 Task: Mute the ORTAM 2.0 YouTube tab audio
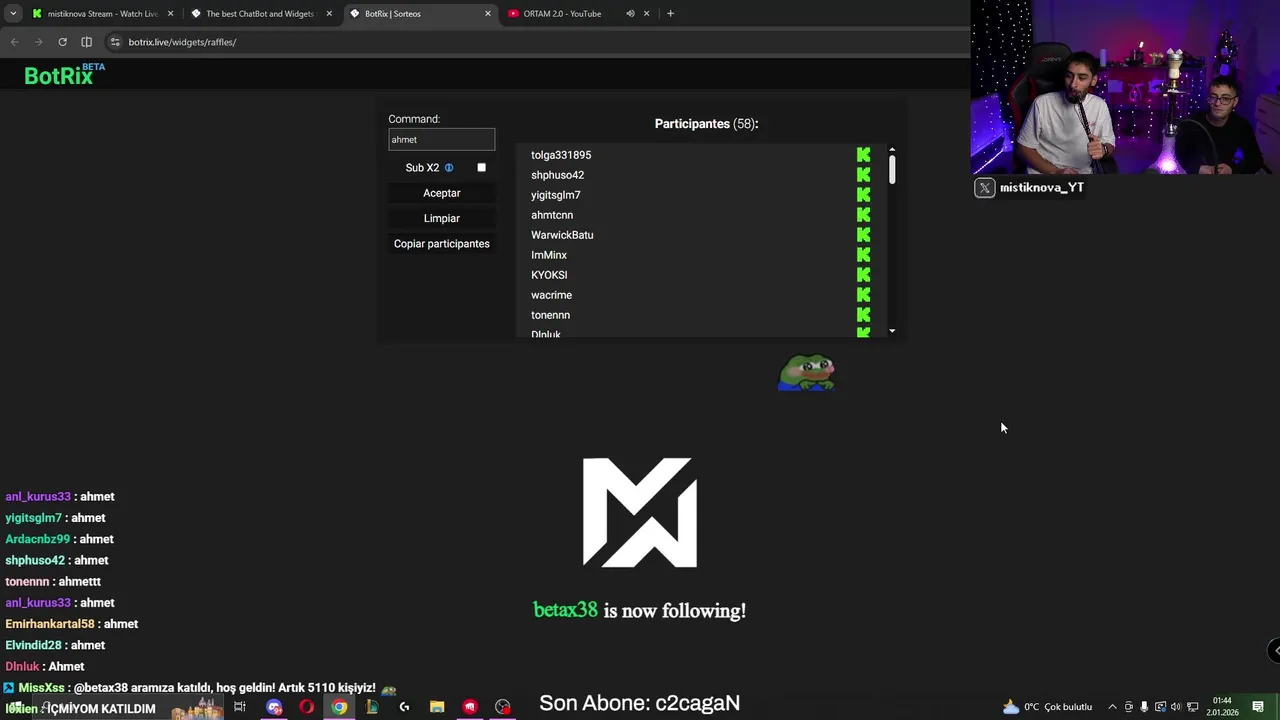point(630,14)
